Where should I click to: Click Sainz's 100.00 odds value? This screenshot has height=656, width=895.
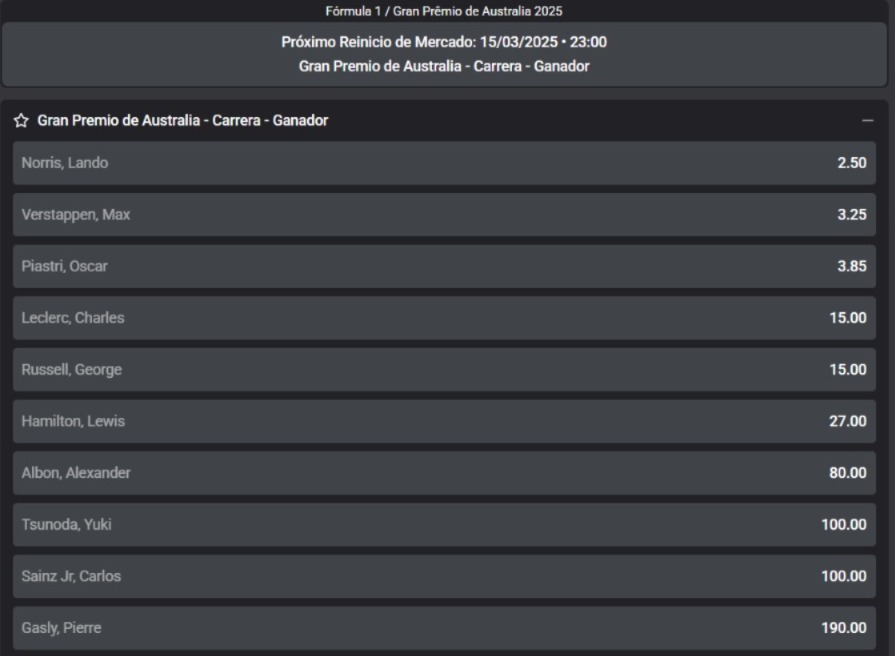click(844, 576)
